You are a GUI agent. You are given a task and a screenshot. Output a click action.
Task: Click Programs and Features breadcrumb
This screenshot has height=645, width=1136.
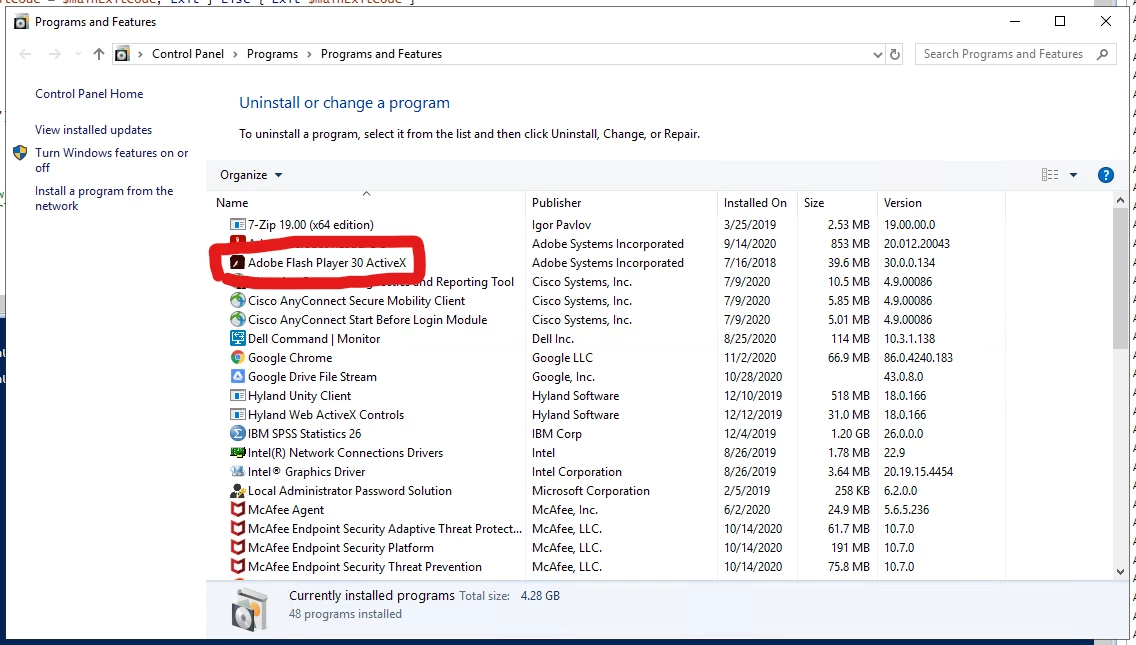381,54
